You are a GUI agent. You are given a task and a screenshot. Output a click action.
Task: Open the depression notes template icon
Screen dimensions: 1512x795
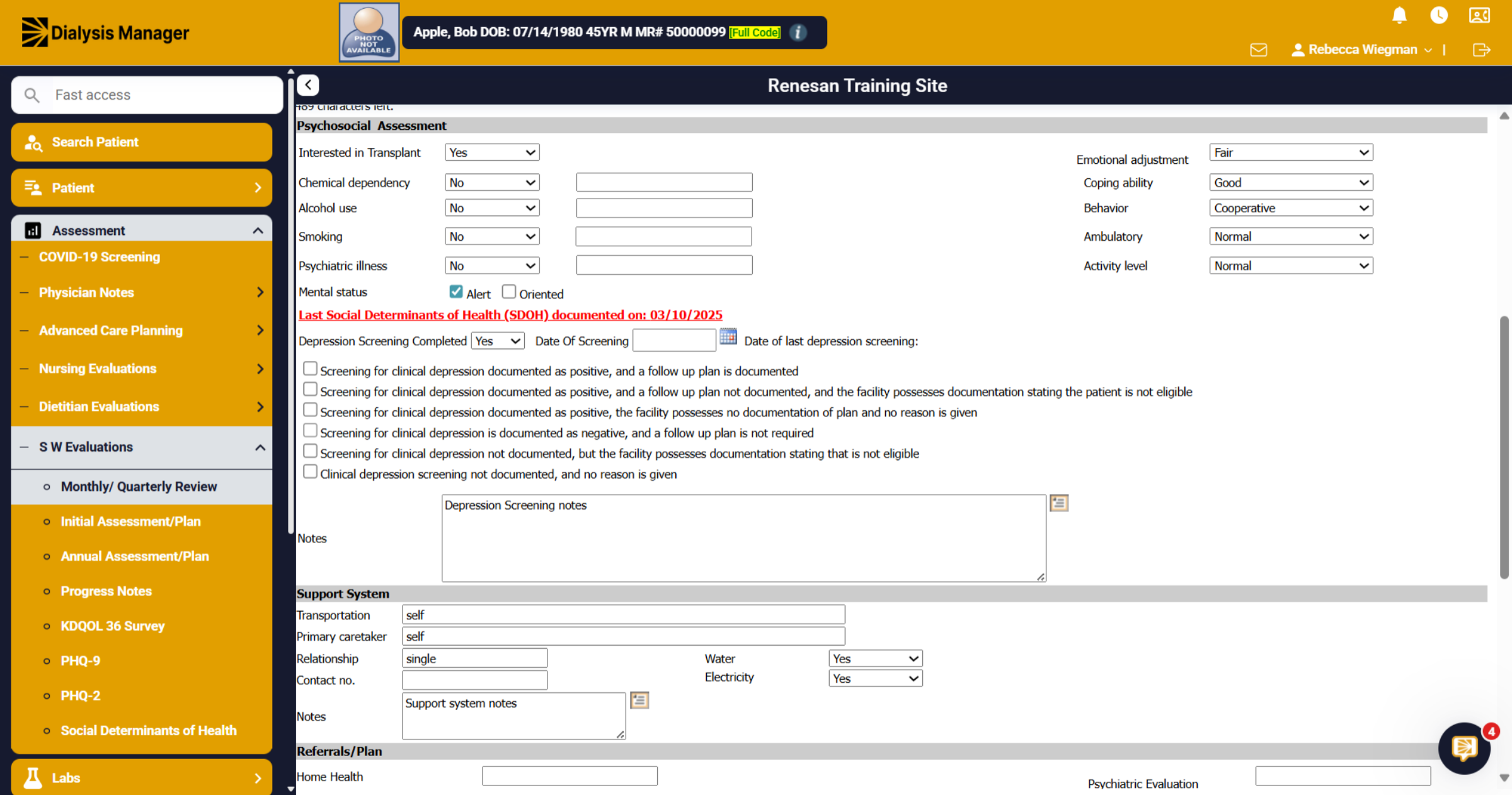pyautogui.click(x=1059, y=503)
